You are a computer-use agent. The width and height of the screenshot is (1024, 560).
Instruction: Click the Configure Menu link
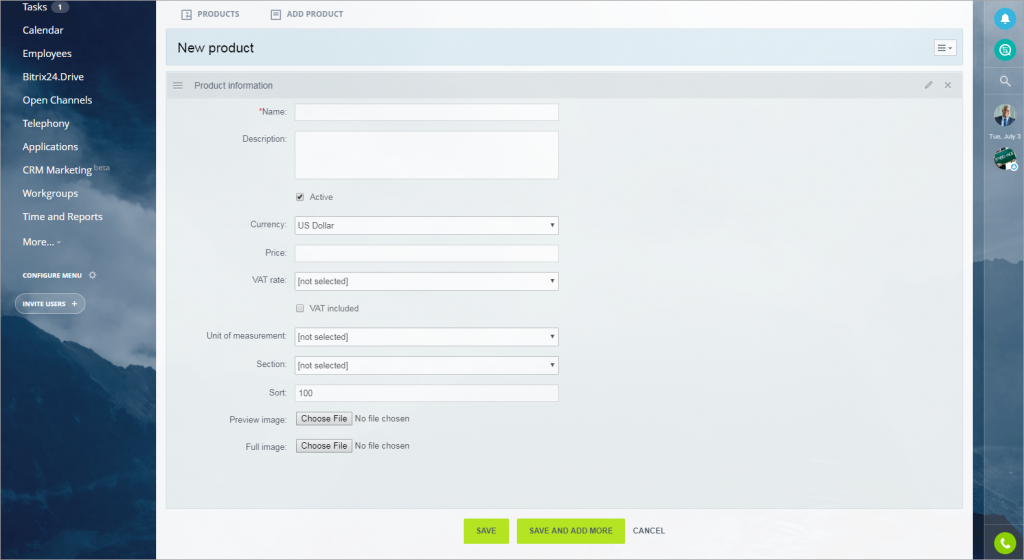(52, 275)
